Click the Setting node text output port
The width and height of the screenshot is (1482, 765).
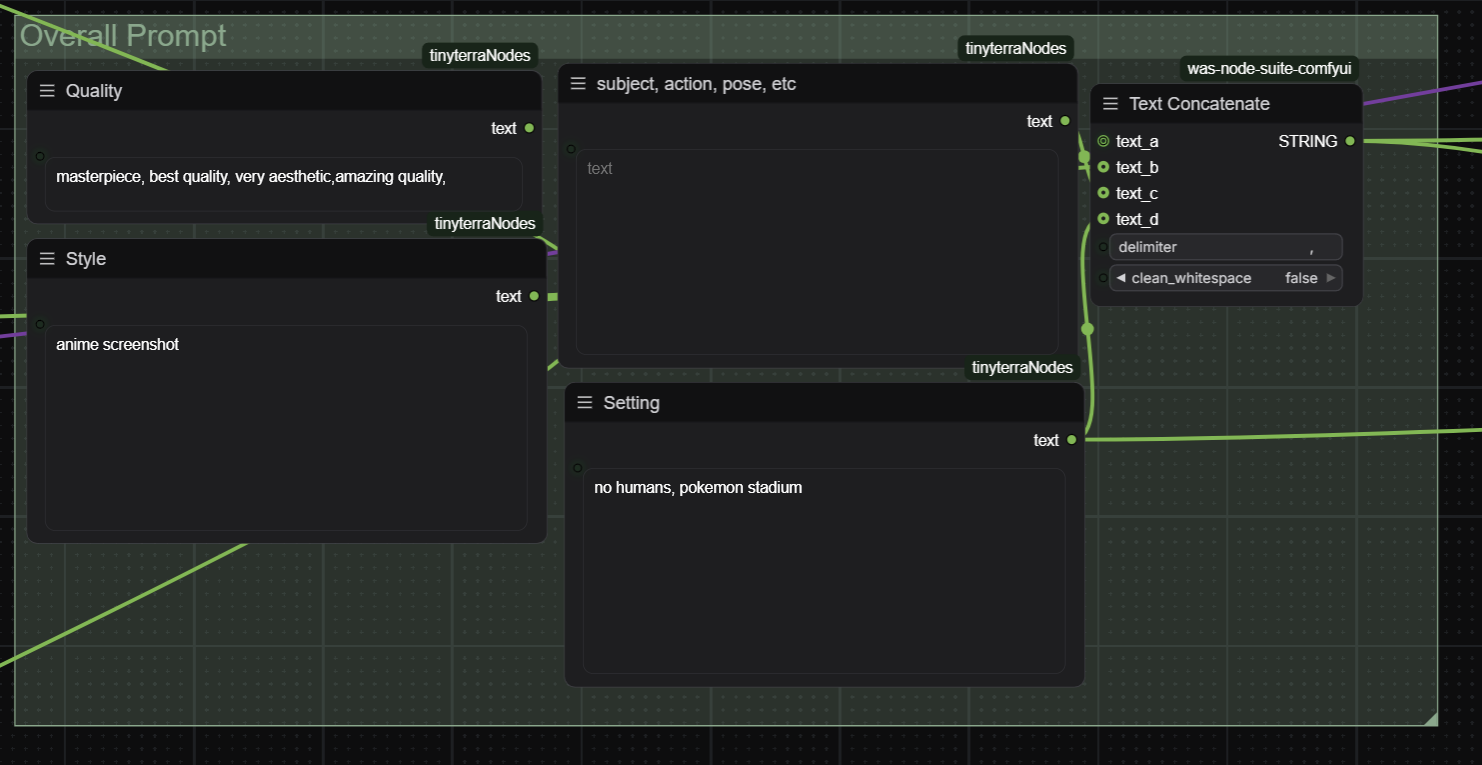pyautogui.click(x=1071, y=440)
